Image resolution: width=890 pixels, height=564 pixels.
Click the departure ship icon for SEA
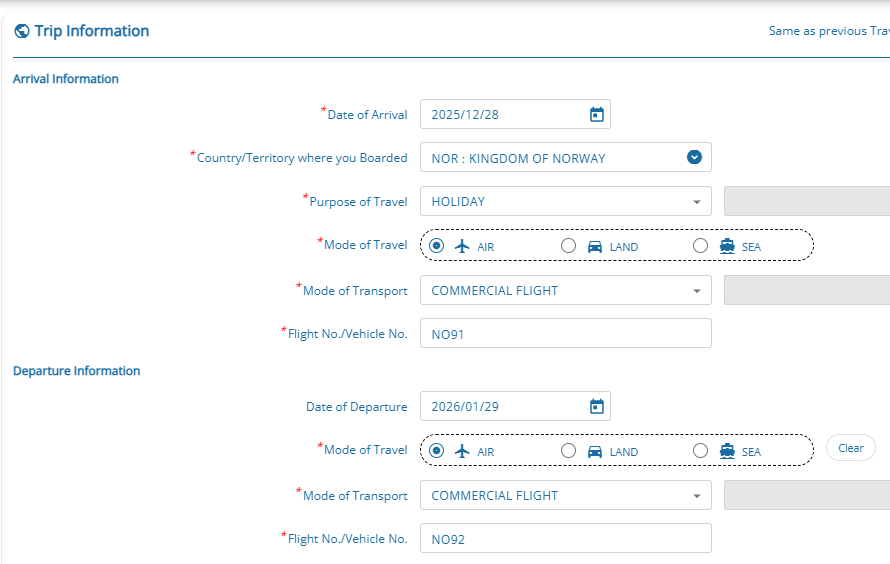[727, 451]
